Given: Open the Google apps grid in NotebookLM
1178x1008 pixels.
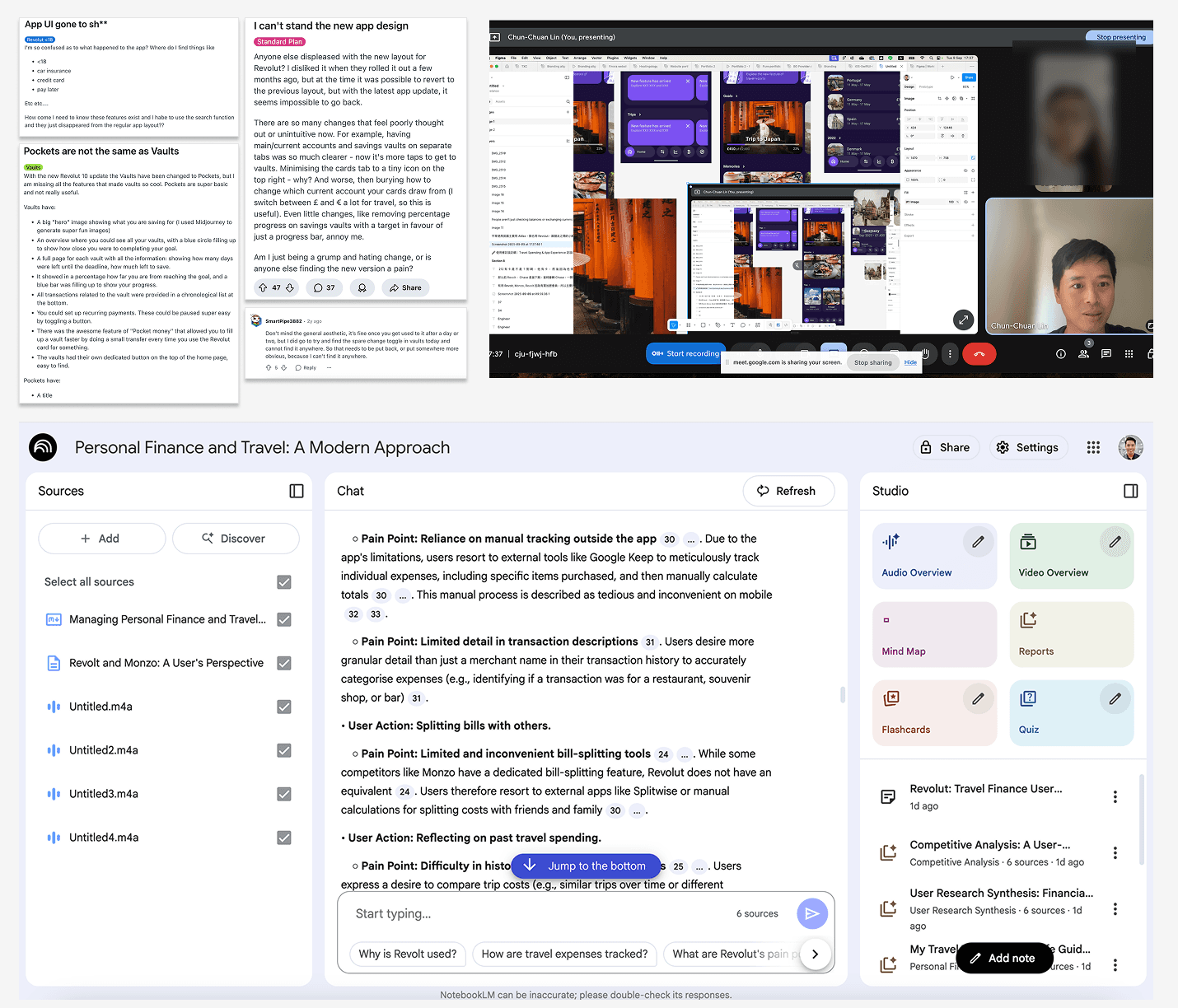Looking at the screenshot, I should point(1093,447).
